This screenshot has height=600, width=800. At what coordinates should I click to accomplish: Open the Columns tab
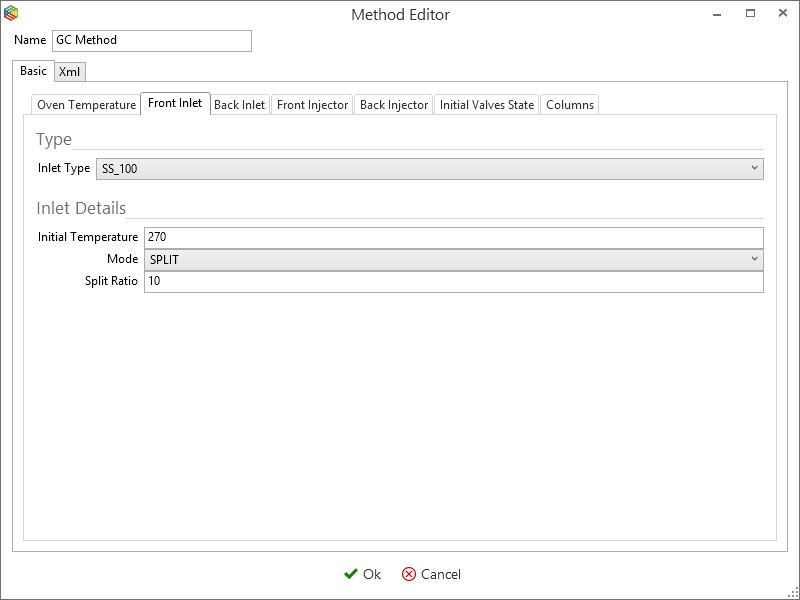click(570, 105)
